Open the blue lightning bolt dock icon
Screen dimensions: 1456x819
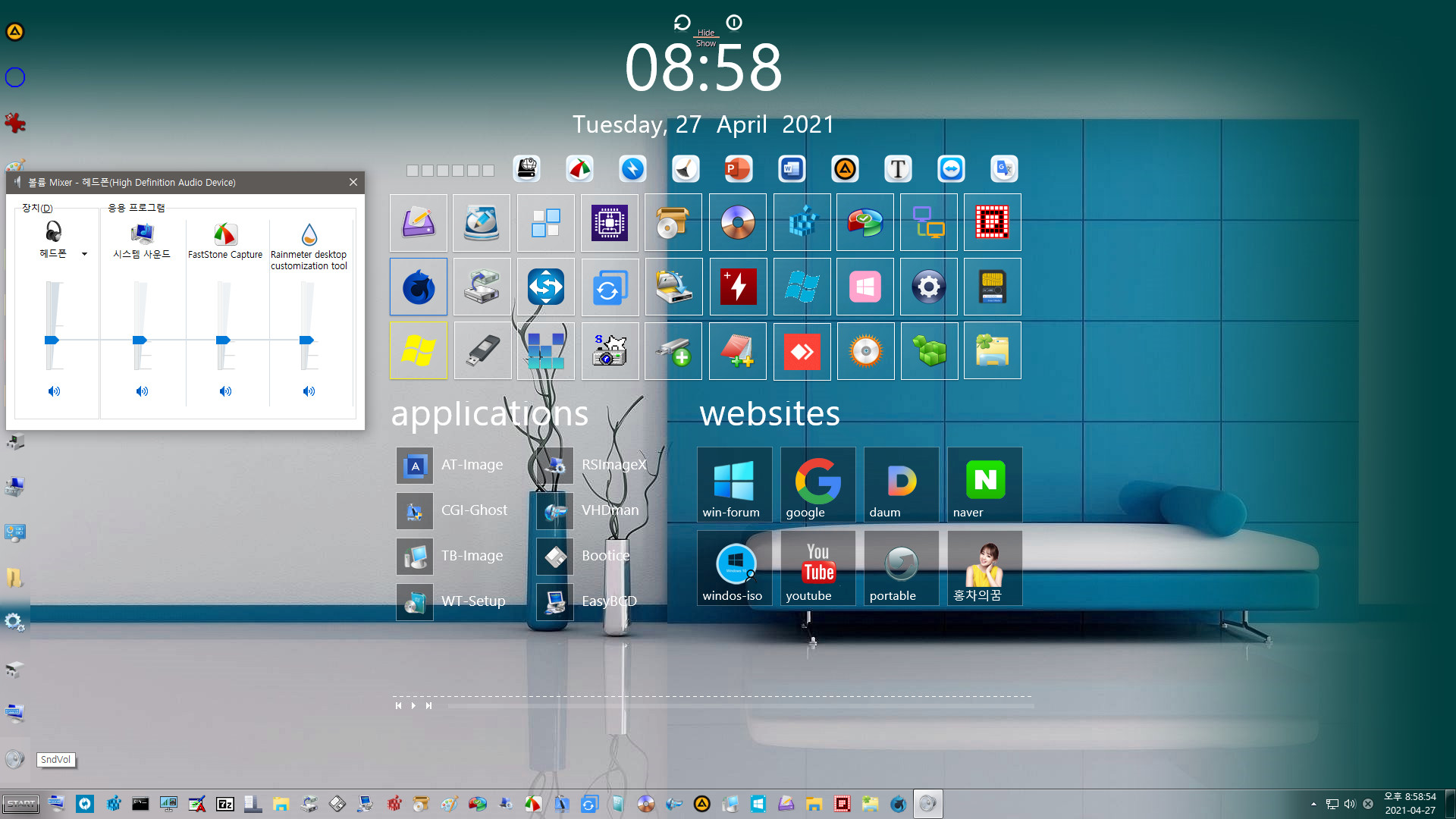pyautogui.click(x=632, y=168)
